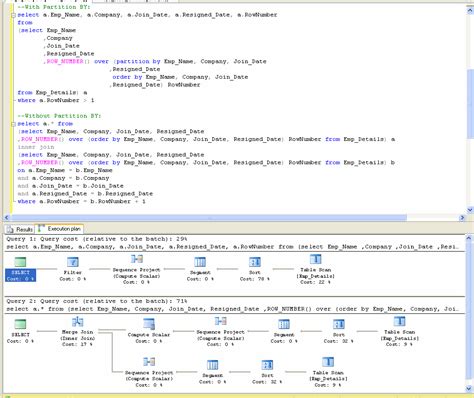The image size is (474, 398).
Task: Select lower-branch Segment operator in Query 2
Action: (x=212, y=372)
